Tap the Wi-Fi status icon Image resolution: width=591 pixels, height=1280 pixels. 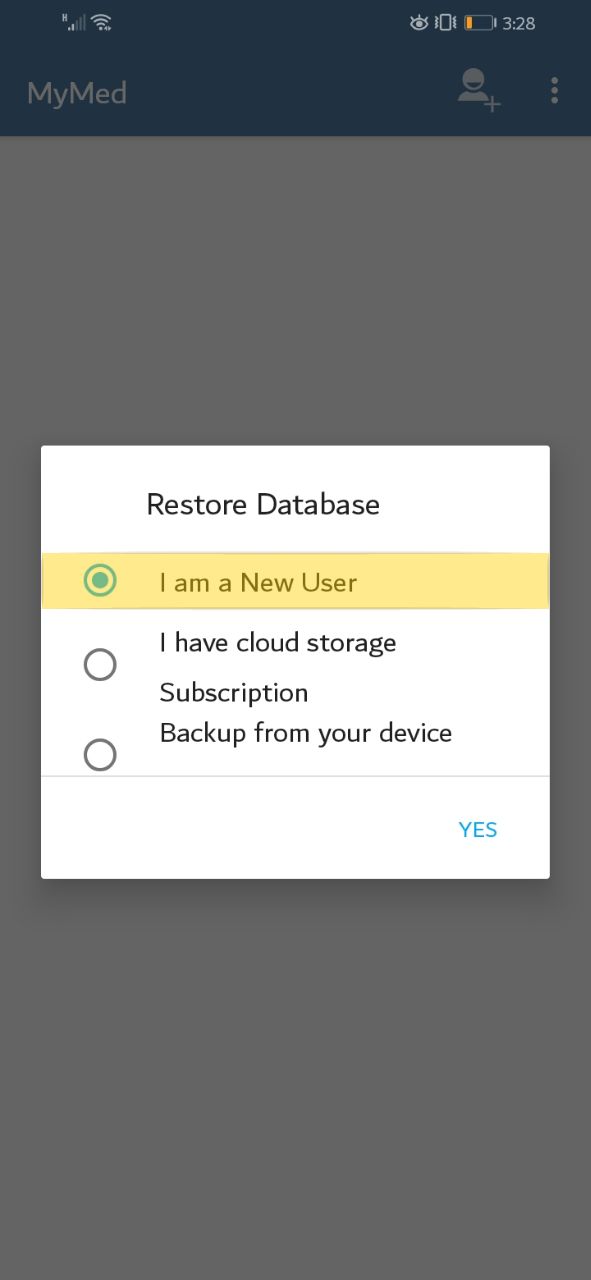coord(100,22)
